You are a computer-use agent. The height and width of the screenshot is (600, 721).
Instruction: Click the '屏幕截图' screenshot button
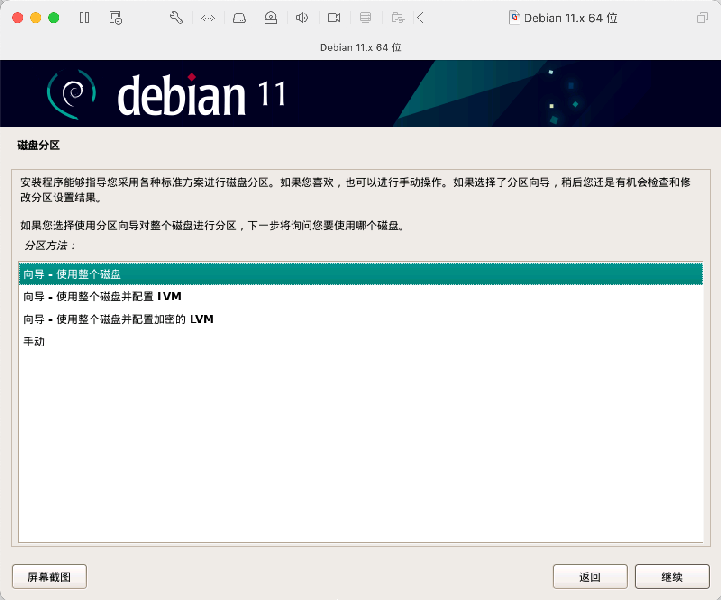coord(49,577)
